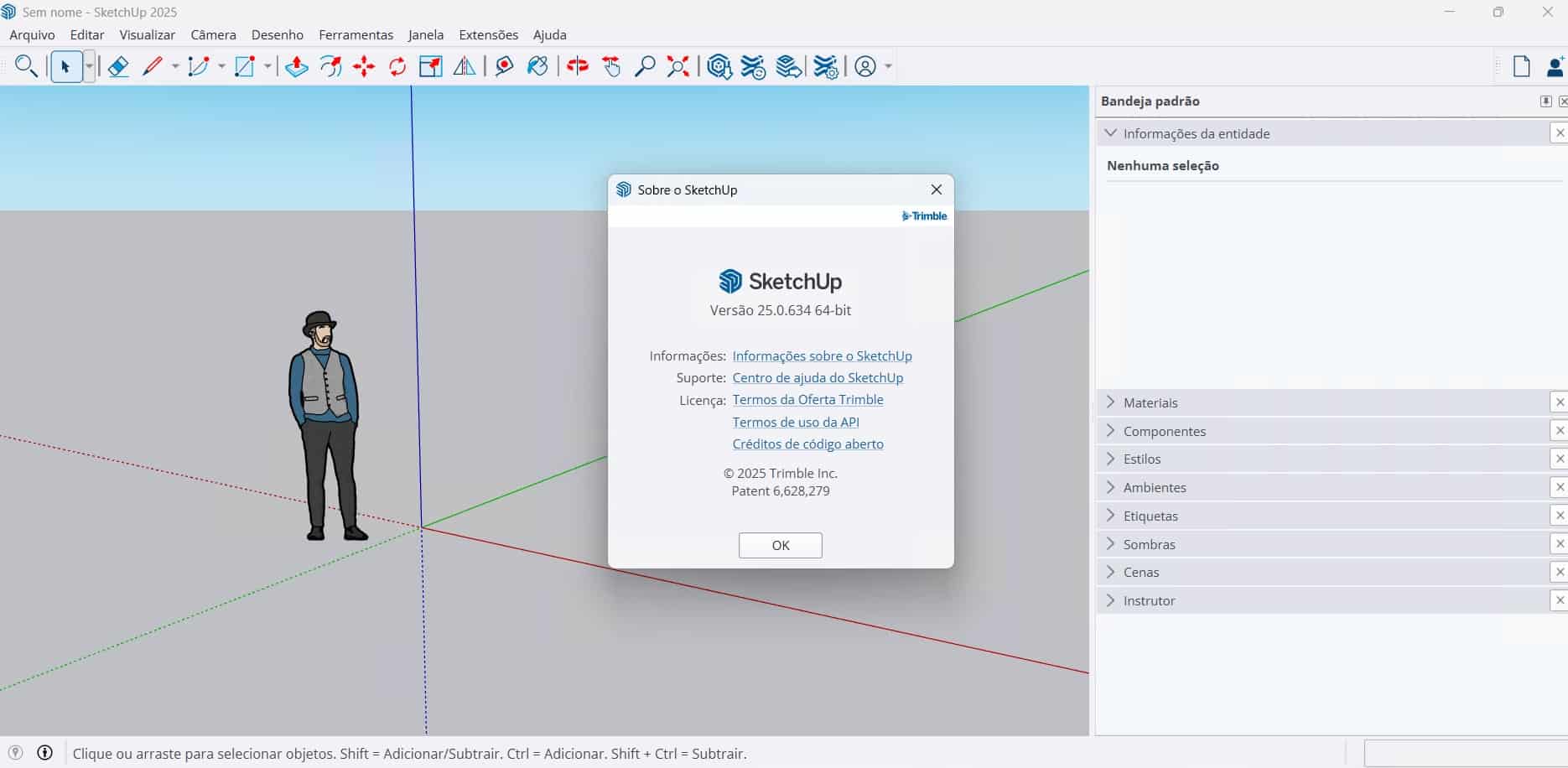Open the Informações sobre o SketchUp link
Image resolution: width=1568 pixels, height=768 pixels.
point(823,355)
